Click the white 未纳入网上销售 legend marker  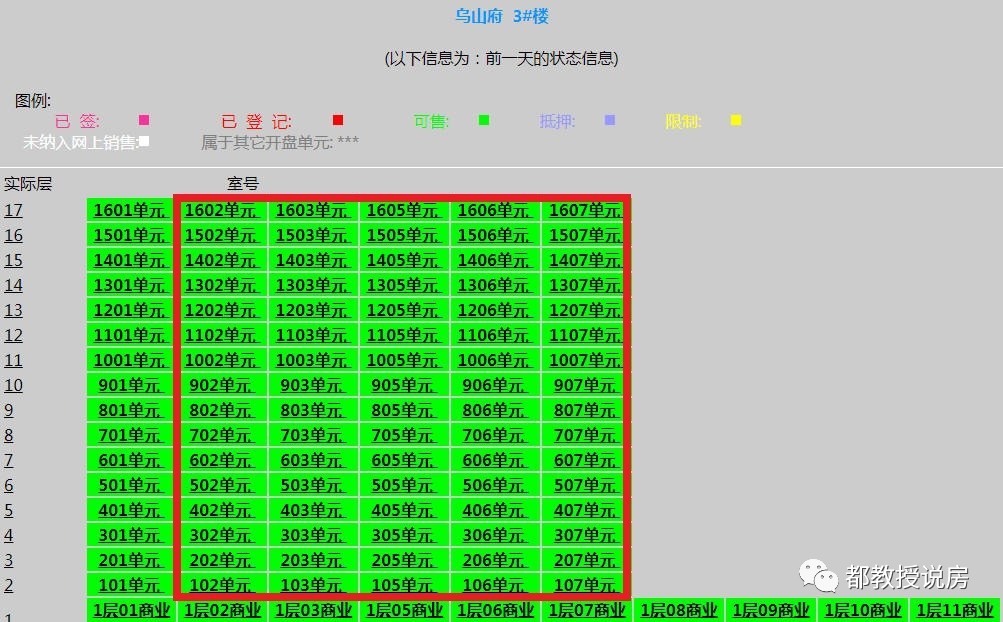tap(142, 141)
